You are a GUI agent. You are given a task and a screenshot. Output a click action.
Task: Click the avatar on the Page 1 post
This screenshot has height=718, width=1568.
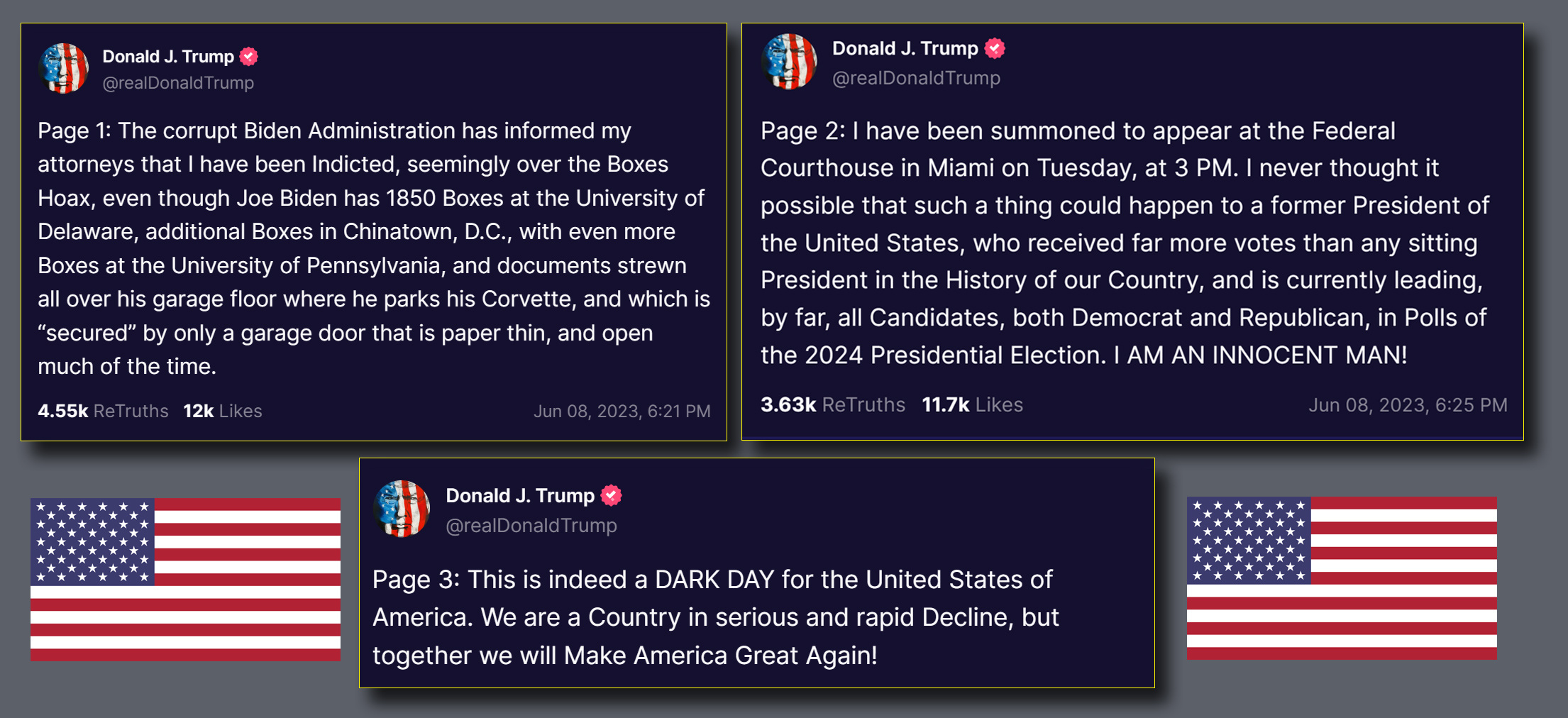pos(64,68)
